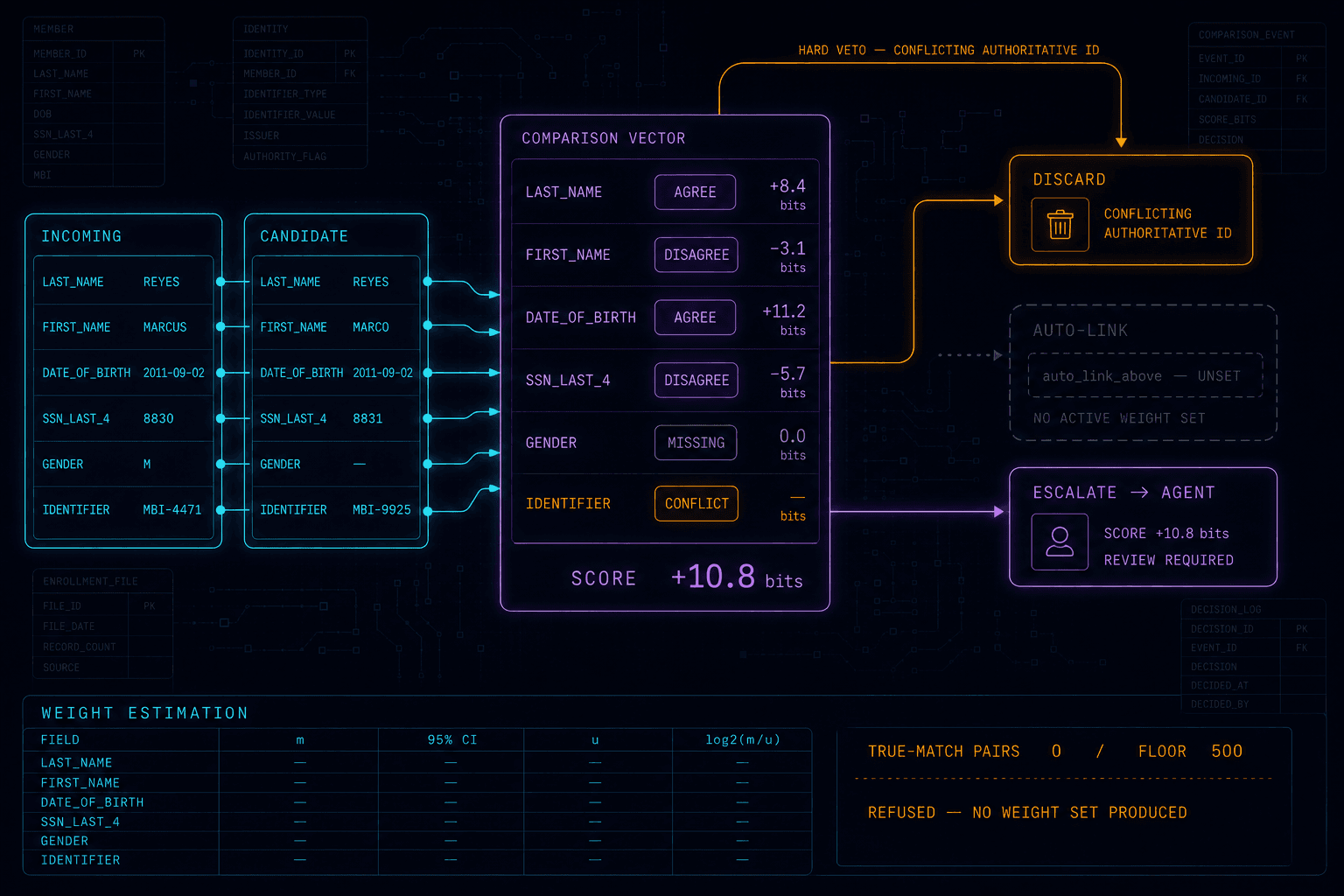Click the AGREE badge for LAST_NAME
The image size is (1344, 896).
coord(695,192)
